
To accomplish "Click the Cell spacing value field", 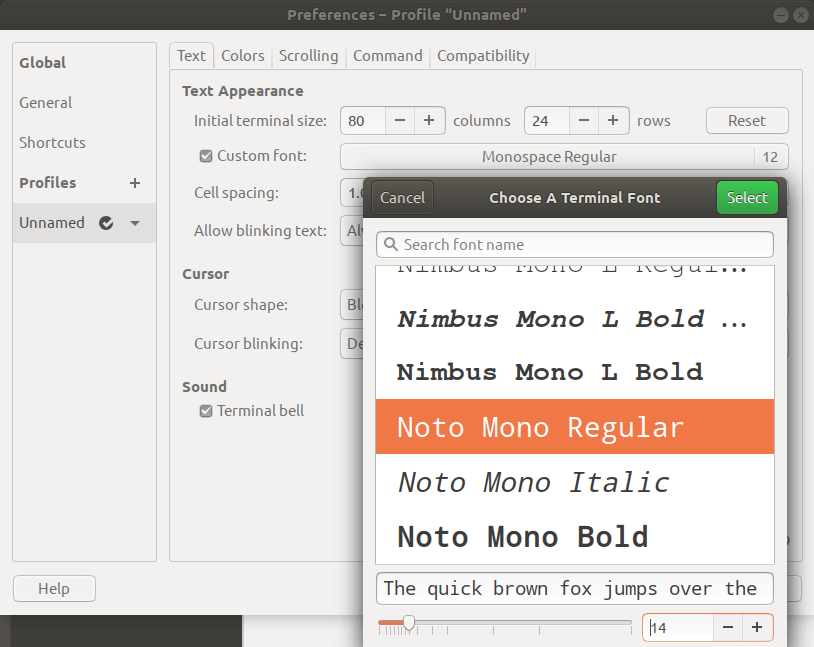I will coord(352,193).
